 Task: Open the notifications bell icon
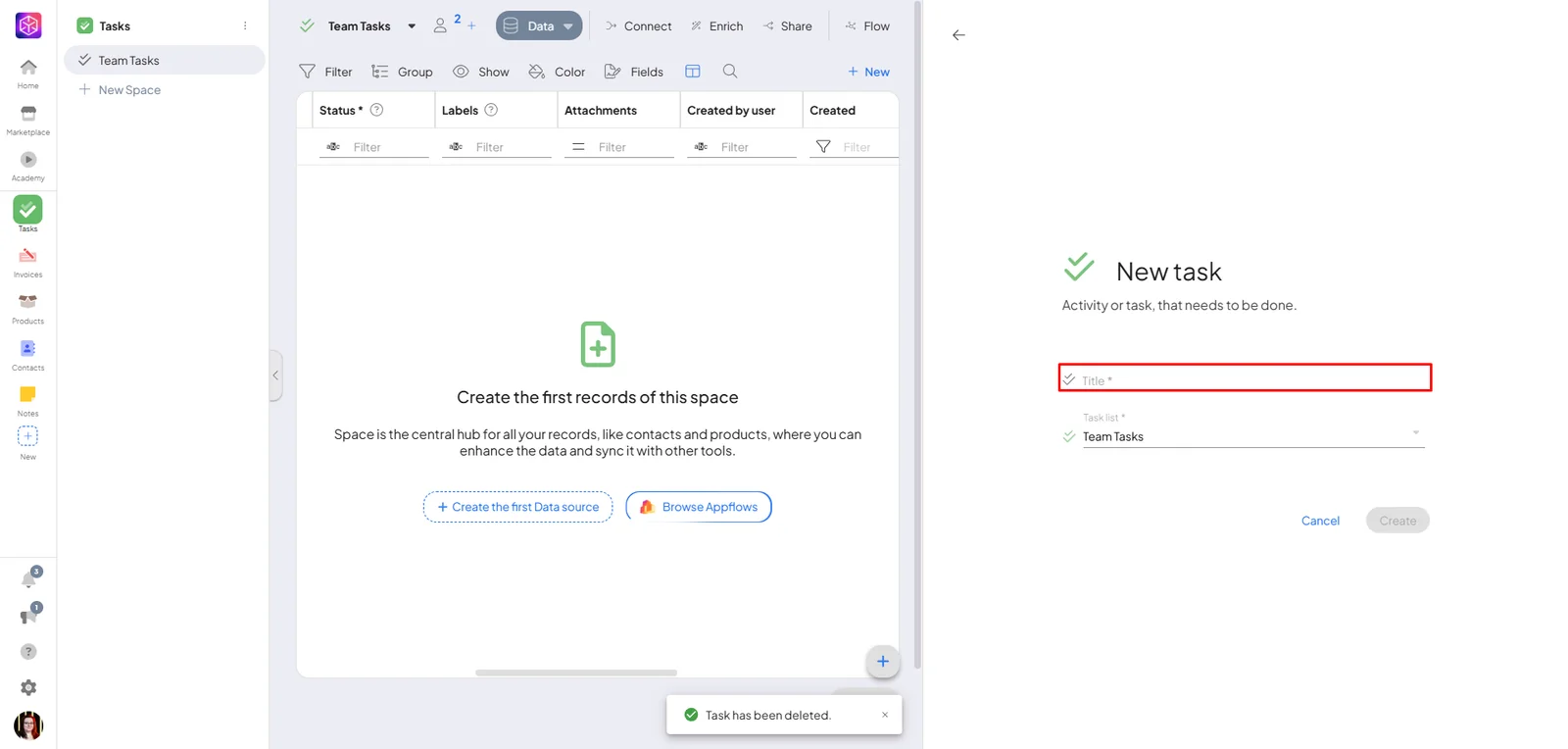[x=29, y=578]
